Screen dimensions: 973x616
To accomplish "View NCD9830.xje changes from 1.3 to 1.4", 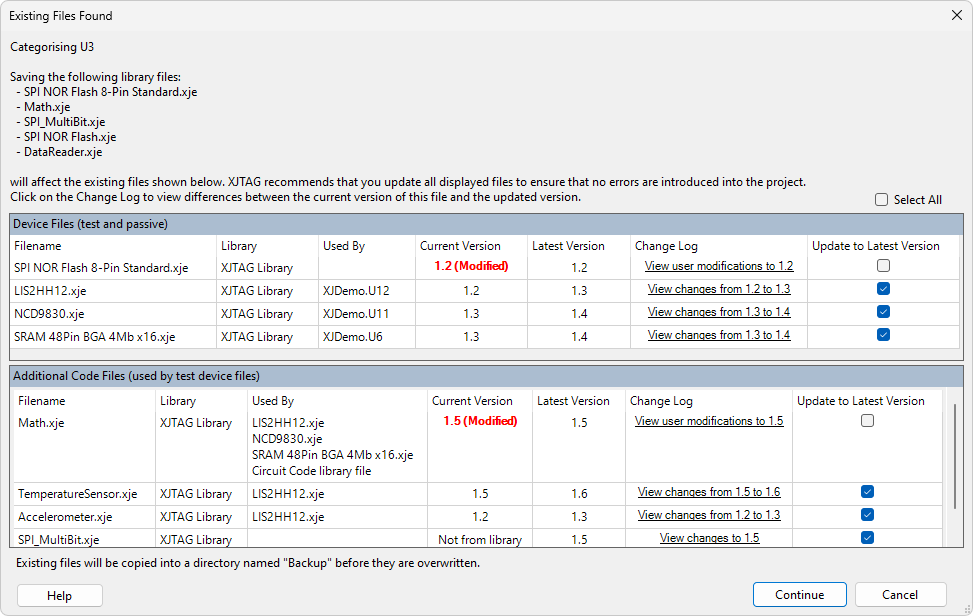I will click(719, 312).
